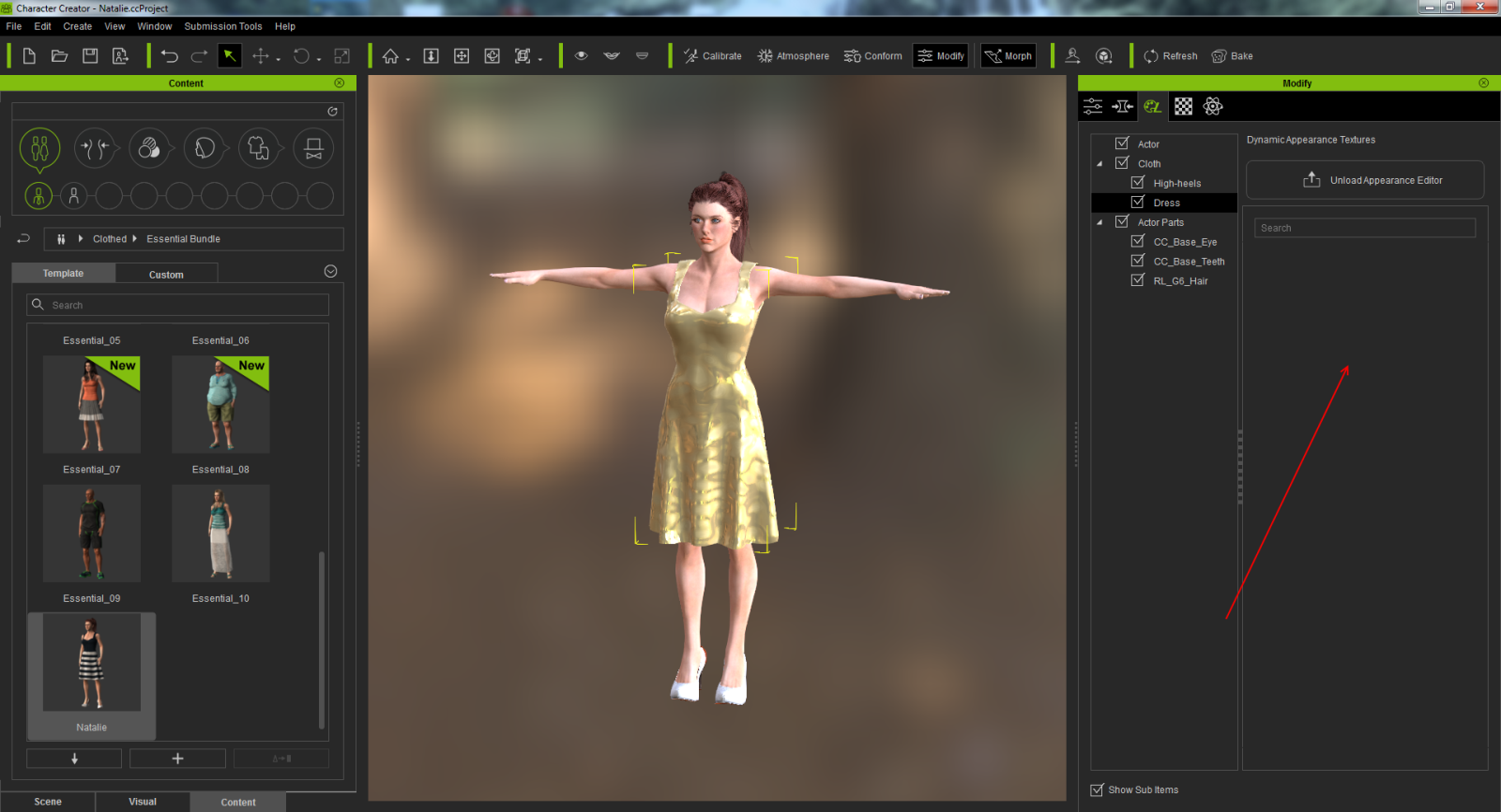The height and width of the screenshot is (812, 1501).
Task: Create a new project file
Action: (29, 56)
